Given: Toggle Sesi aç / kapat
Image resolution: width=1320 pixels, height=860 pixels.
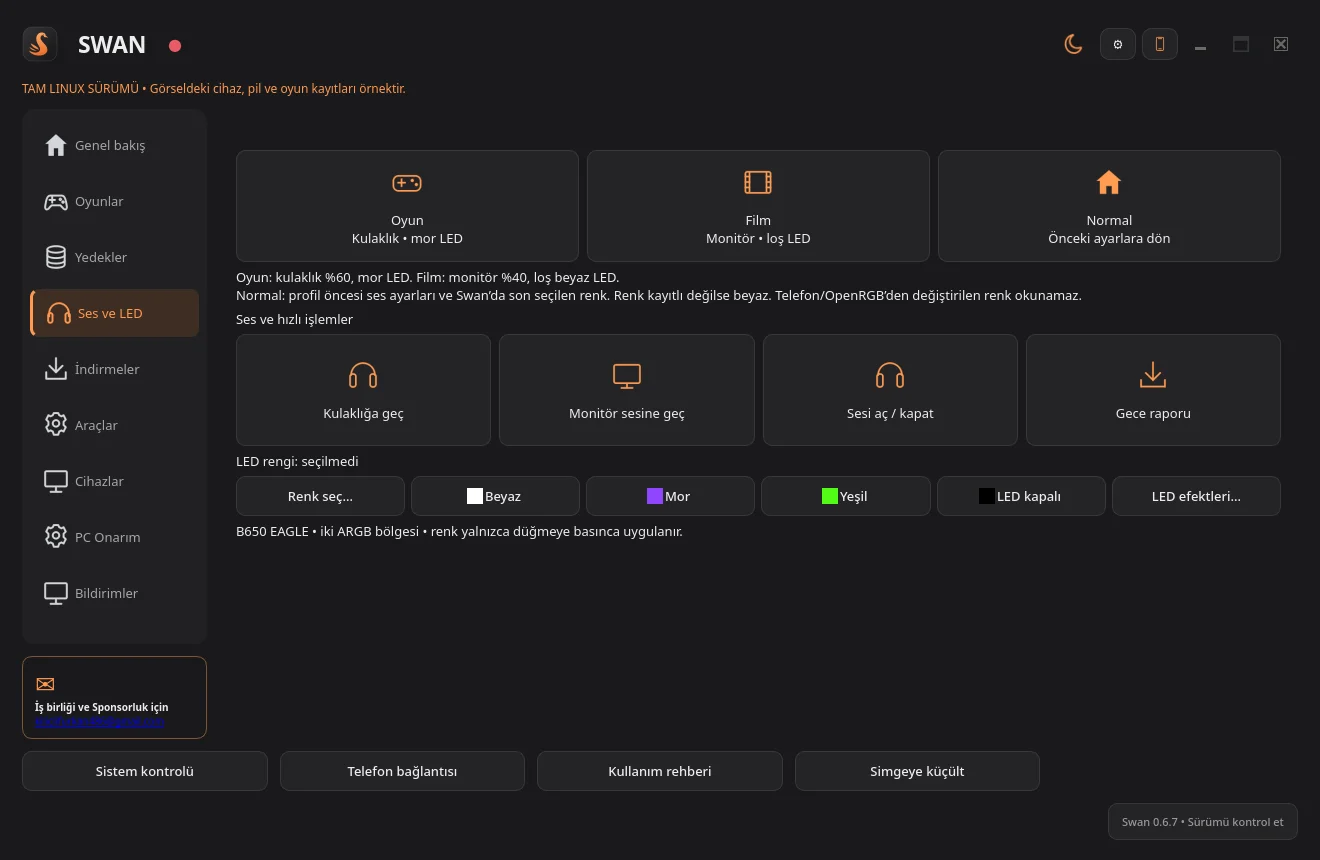Looking at the screenshot, I should [890, 390].
